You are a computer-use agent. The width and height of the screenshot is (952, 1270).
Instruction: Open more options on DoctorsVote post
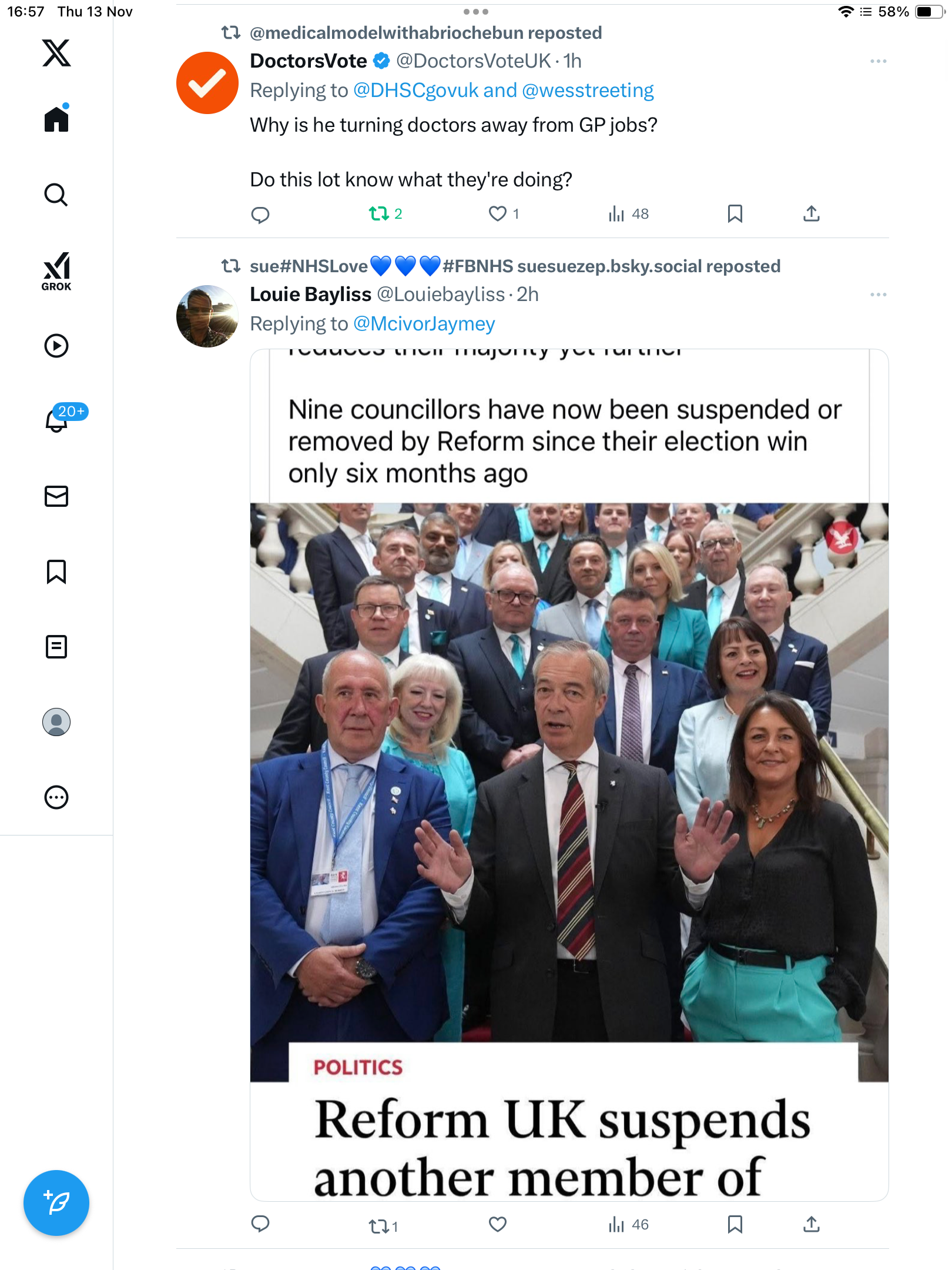tap(878, 61)
